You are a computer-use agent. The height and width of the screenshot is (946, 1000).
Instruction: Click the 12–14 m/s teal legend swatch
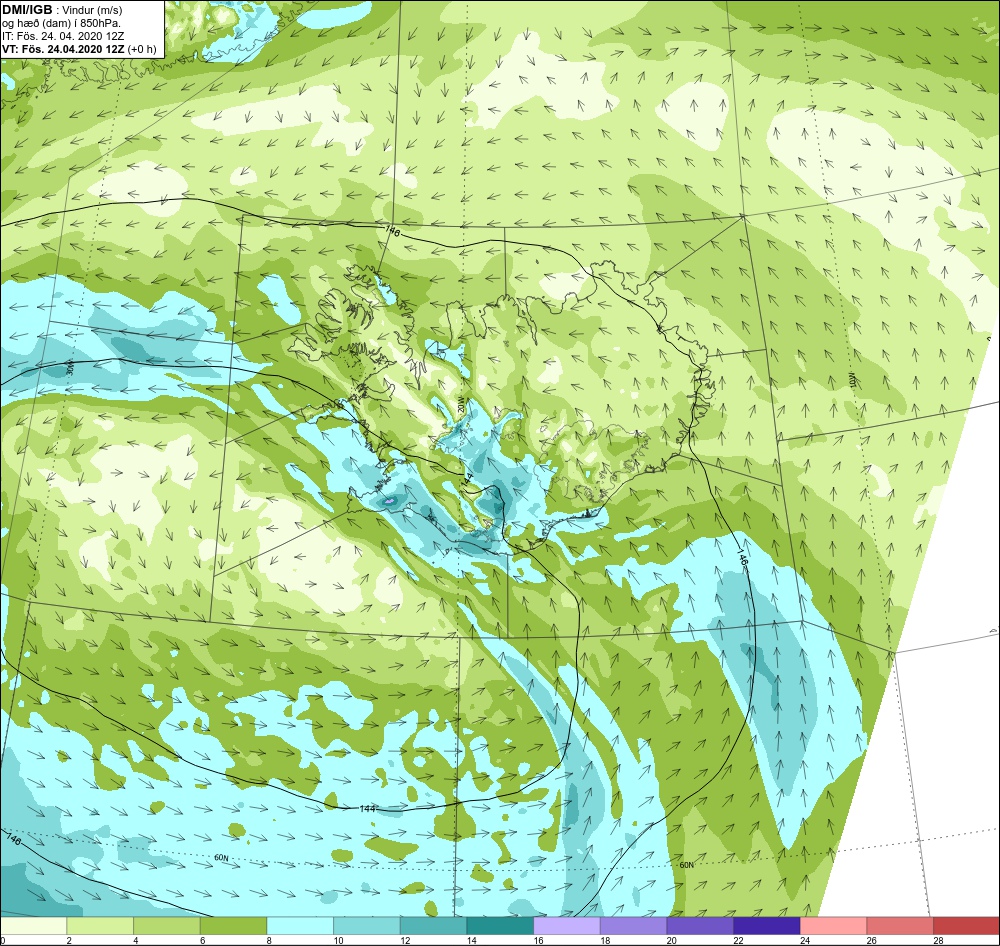click(x=433, y=926)
